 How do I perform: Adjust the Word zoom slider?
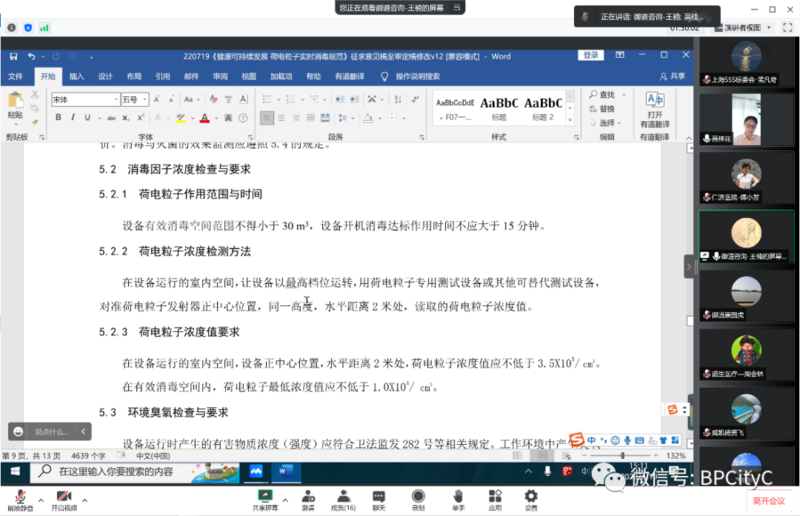(x=622, y=455)
